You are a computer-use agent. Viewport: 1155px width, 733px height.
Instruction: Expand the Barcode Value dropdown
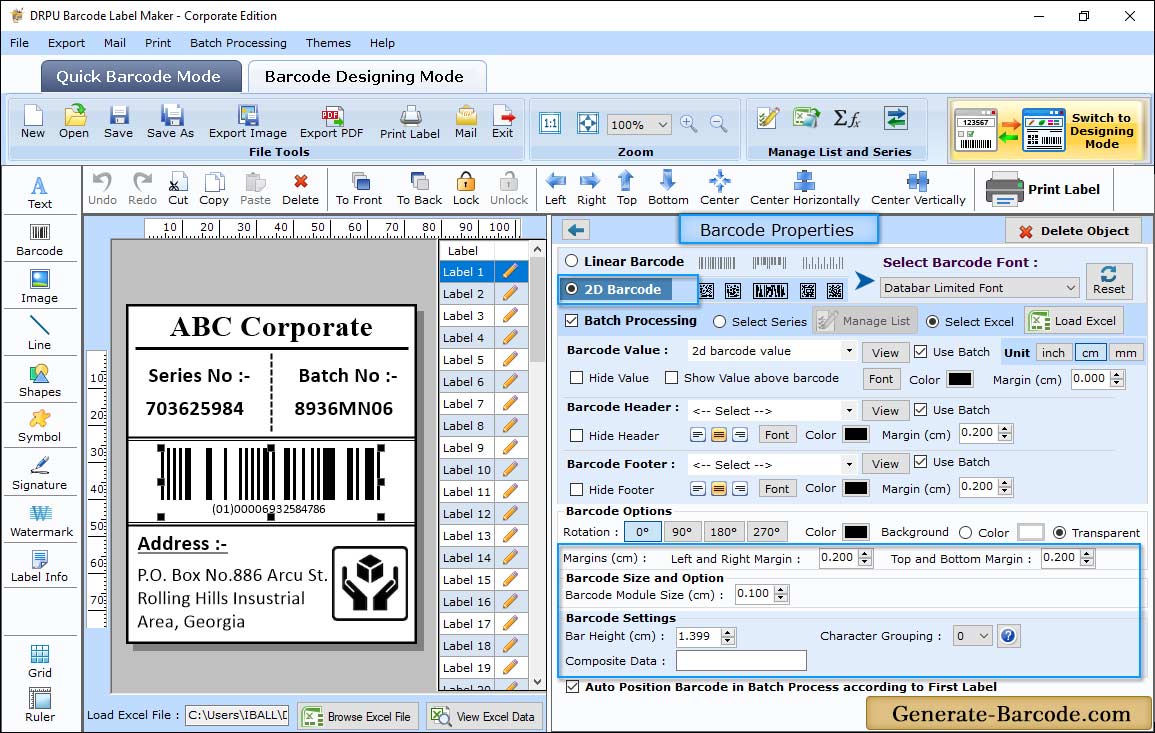point(849,351)
